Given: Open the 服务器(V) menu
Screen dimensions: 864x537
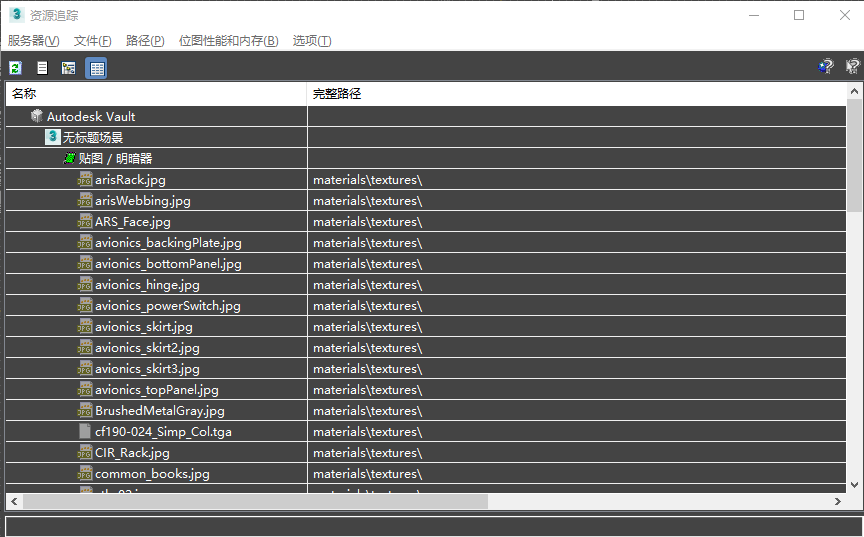Looking at the screenshot, I should tap(34, 41).
